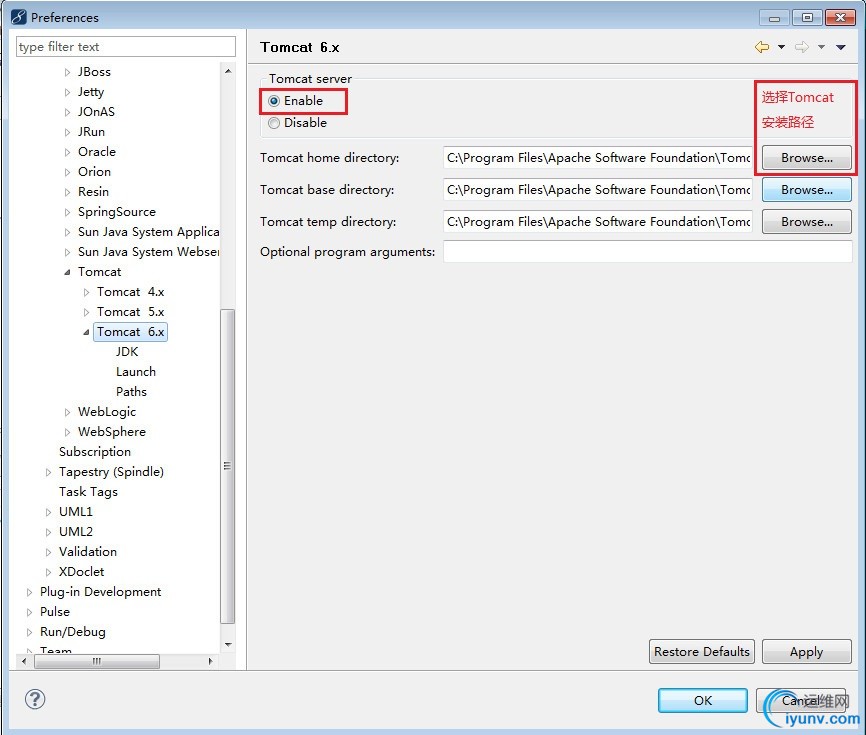Select the XDoclet tree item
The height and width of the screenshot is (735, 866).
pos(82,572)
